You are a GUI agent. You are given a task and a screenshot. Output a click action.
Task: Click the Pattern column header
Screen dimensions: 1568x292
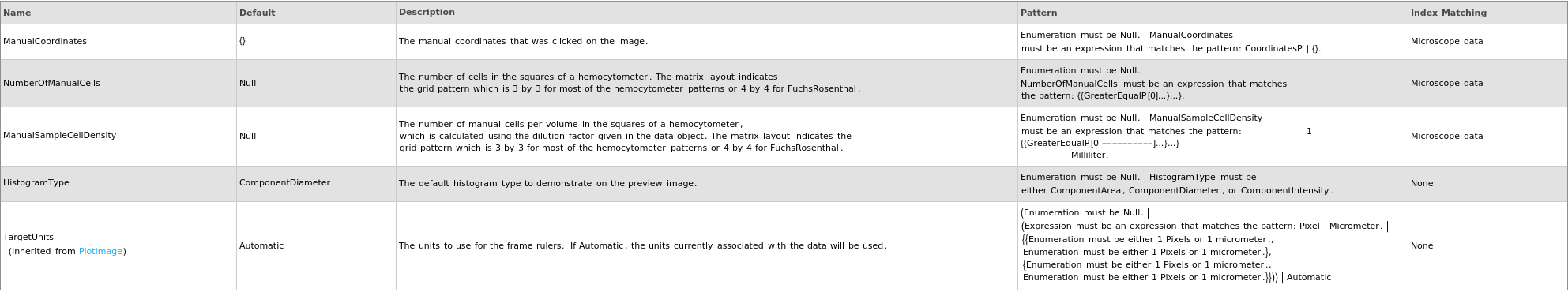1039,13
